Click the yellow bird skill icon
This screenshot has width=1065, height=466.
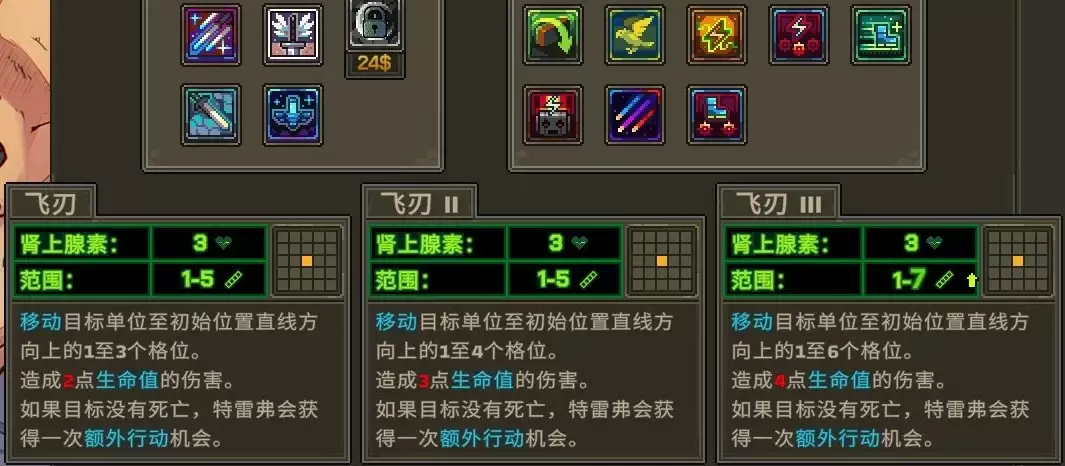click(634, 35)
